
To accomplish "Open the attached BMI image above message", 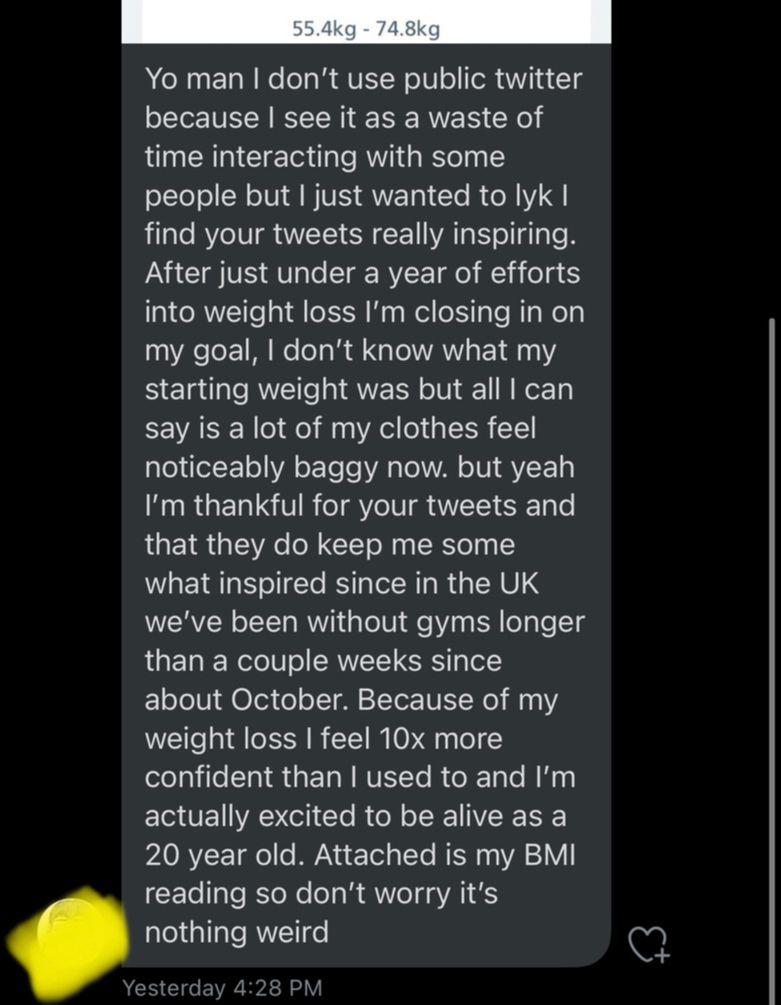I will coord(366,20).
